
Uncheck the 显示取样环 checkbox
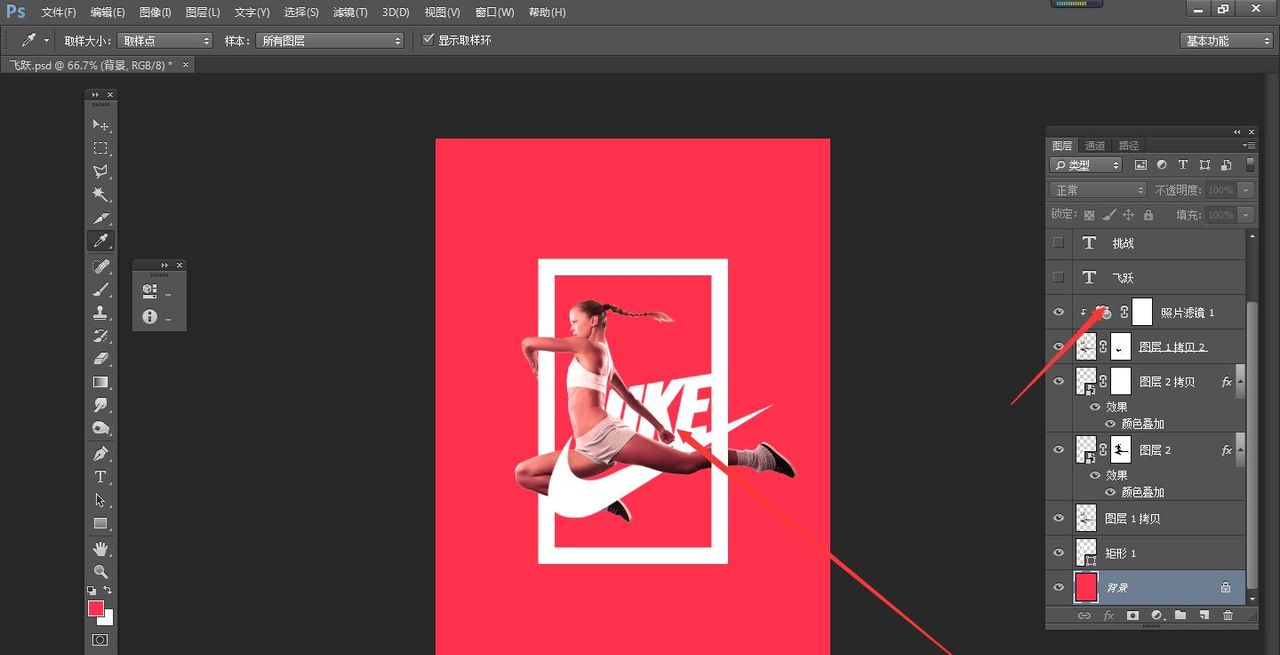point(429,40)
